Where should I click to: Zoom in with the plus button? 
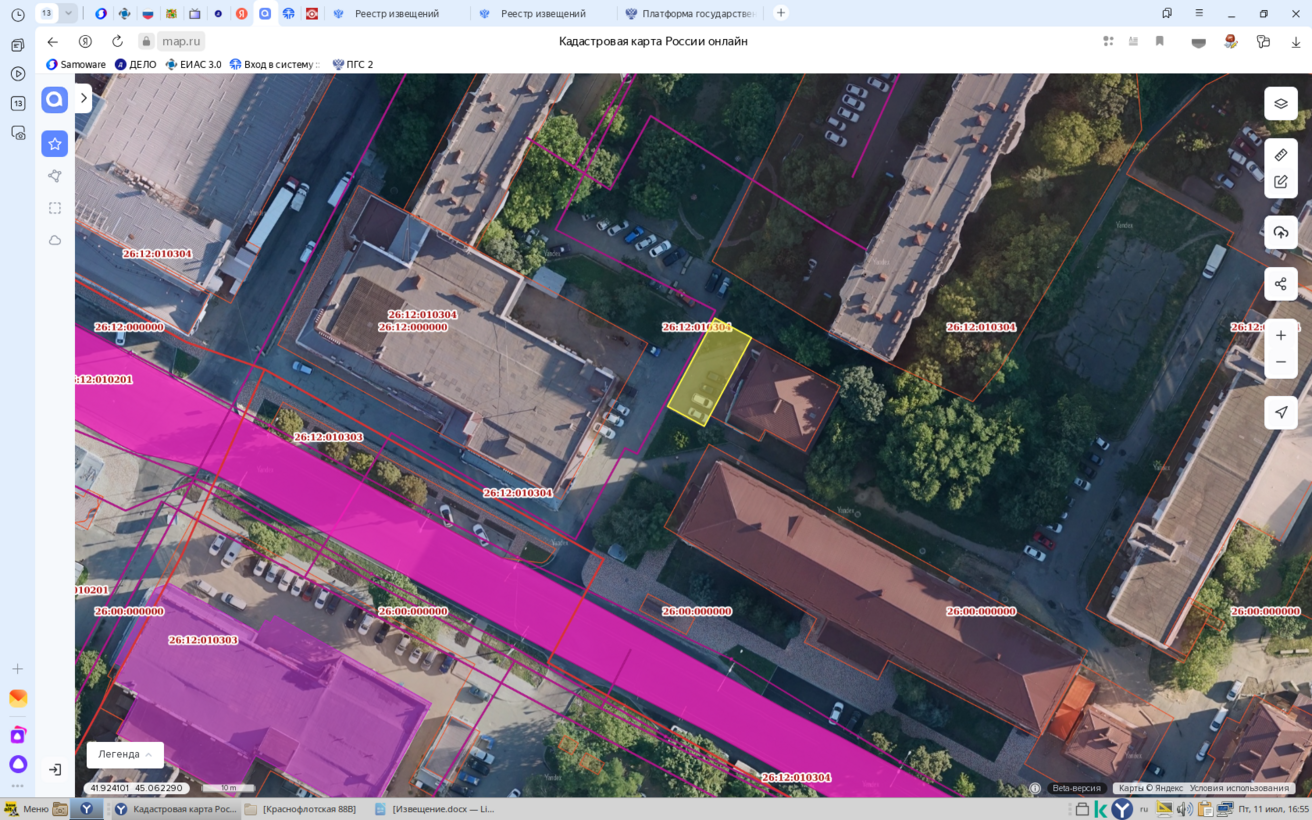[1280, 336]
